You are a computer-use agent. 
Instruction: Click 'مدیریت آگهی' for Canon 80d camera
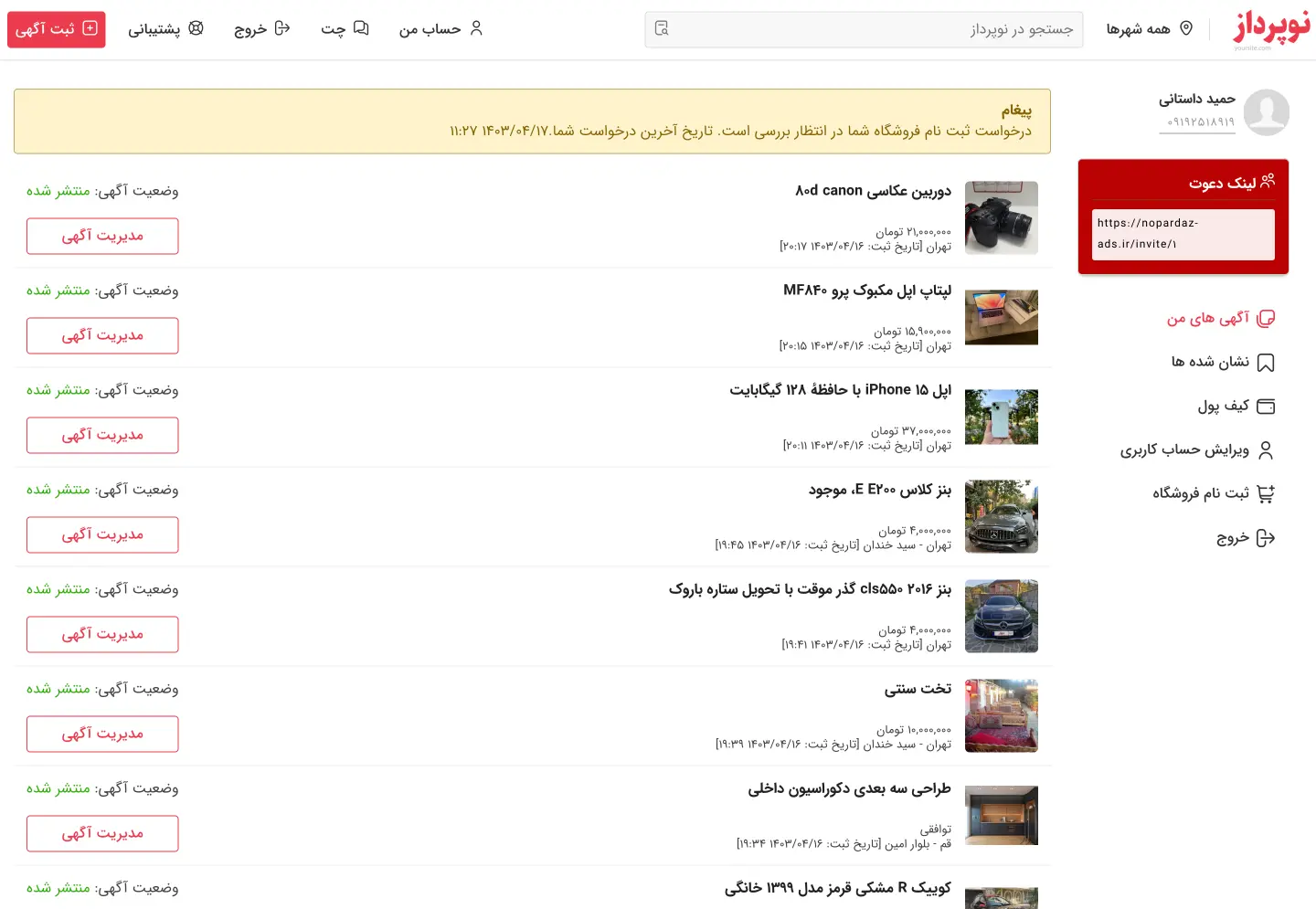[x=102, y=237]
